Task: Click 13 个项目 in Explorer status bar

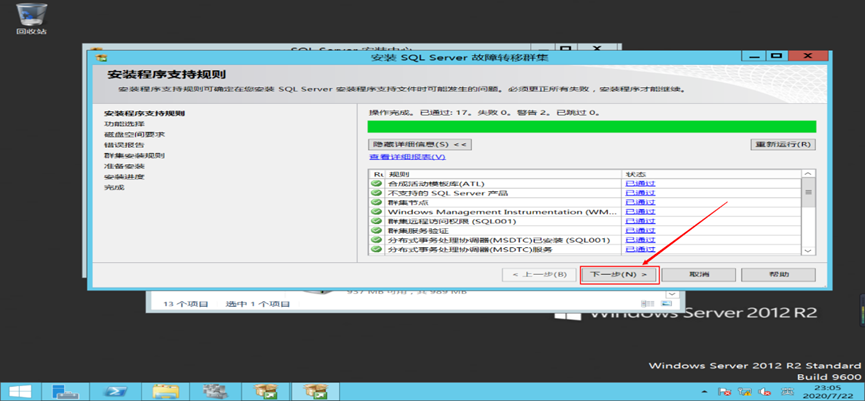Action: point(185,304)
